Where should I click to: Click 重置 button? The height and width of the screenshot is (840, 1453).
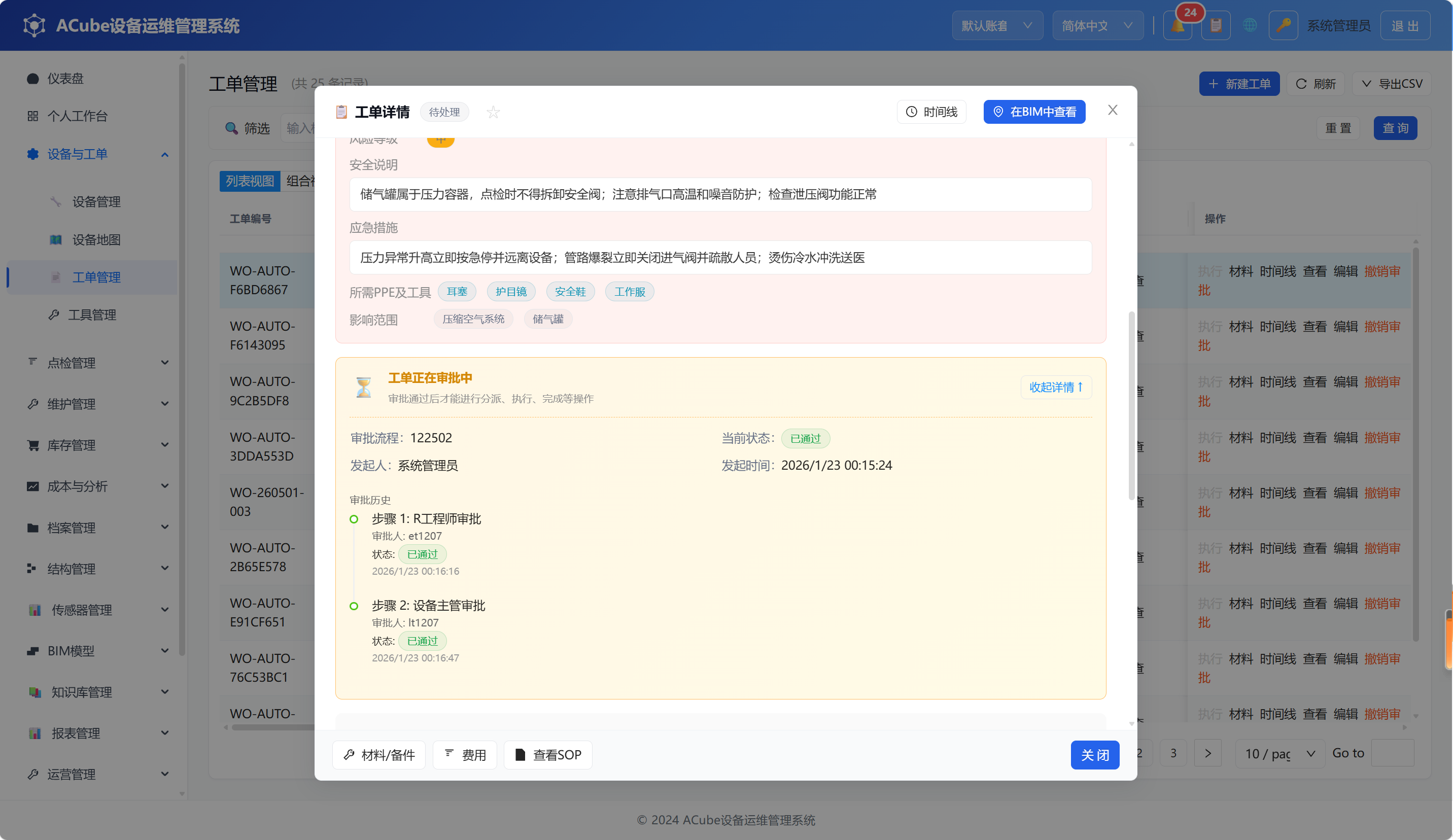(1338, 128)
